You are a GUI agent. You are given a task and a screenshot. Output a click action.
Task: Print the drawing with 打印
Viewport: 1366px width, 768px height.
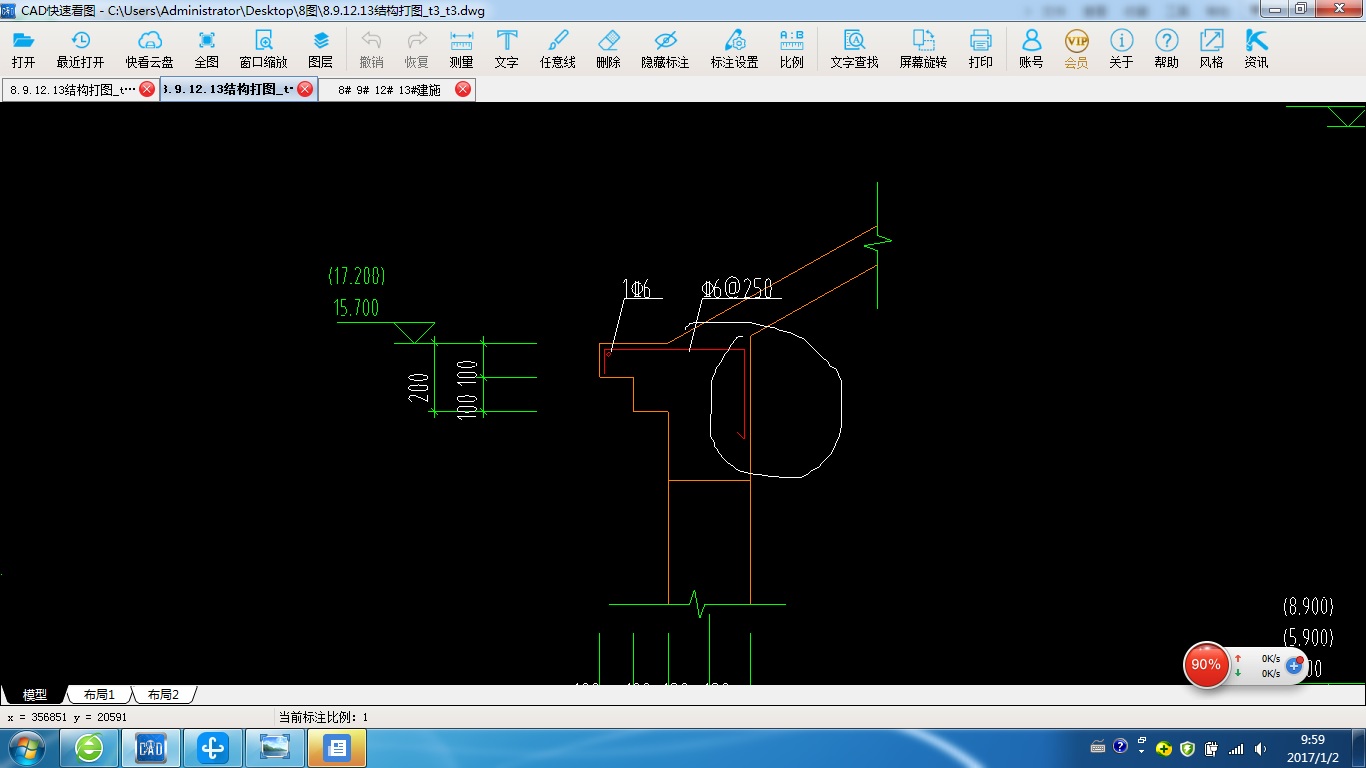[980, 49]
